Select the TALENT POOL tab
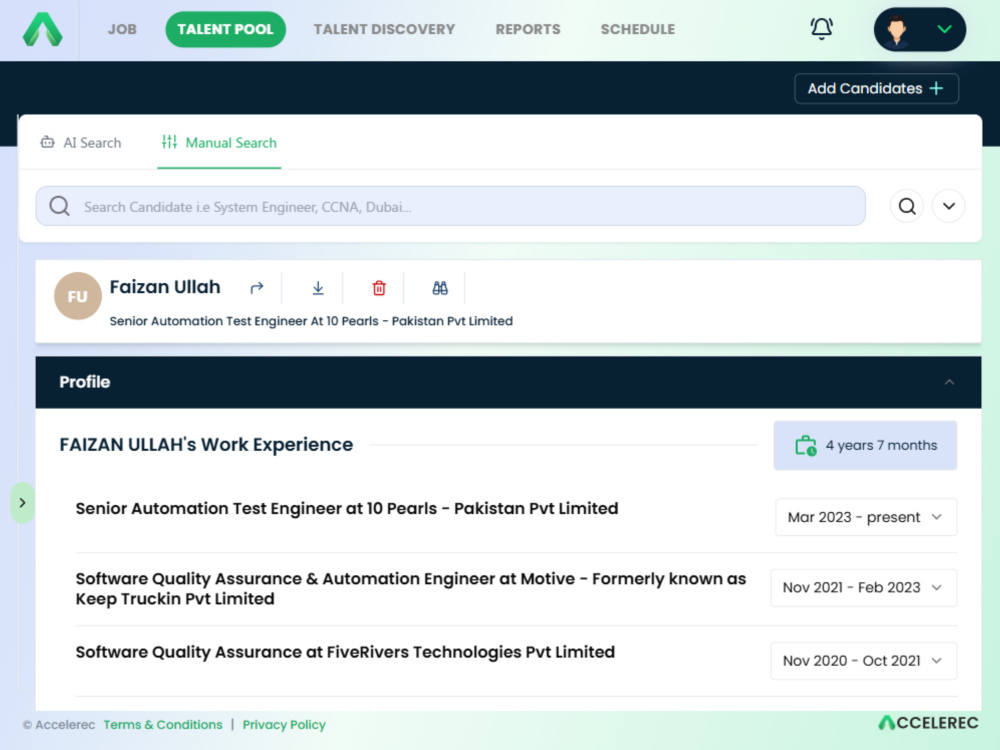The image size is (1000, 750). 225,29
